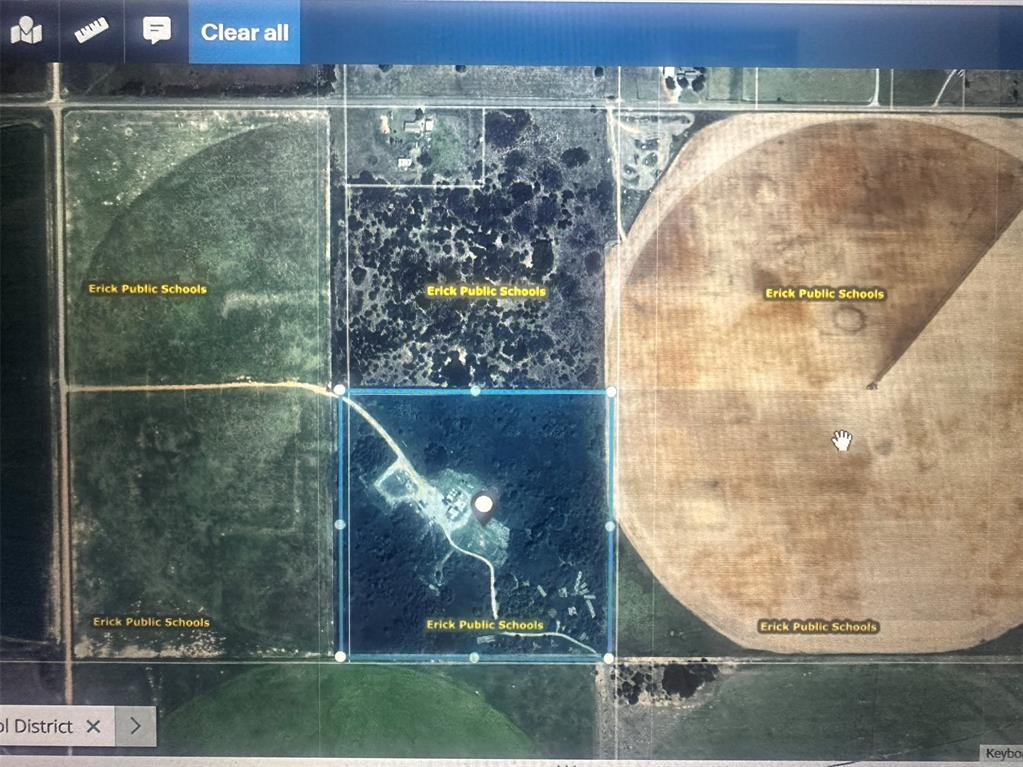
Task: Select the right edge midpoint handle of the blue boundary
Action: pos(610,526)
